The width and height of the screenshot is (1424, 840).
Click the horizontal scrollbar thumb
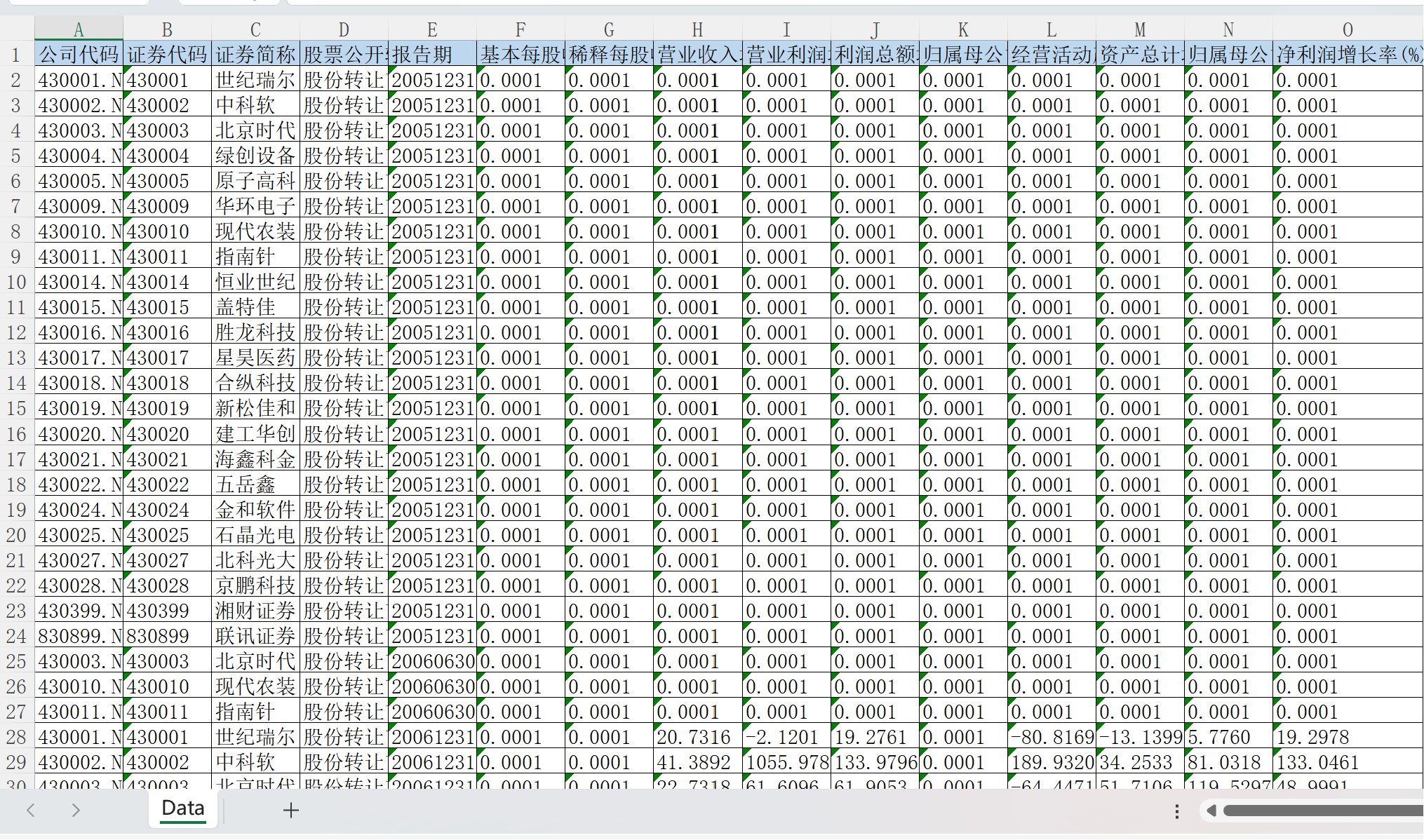(1322, 811)
